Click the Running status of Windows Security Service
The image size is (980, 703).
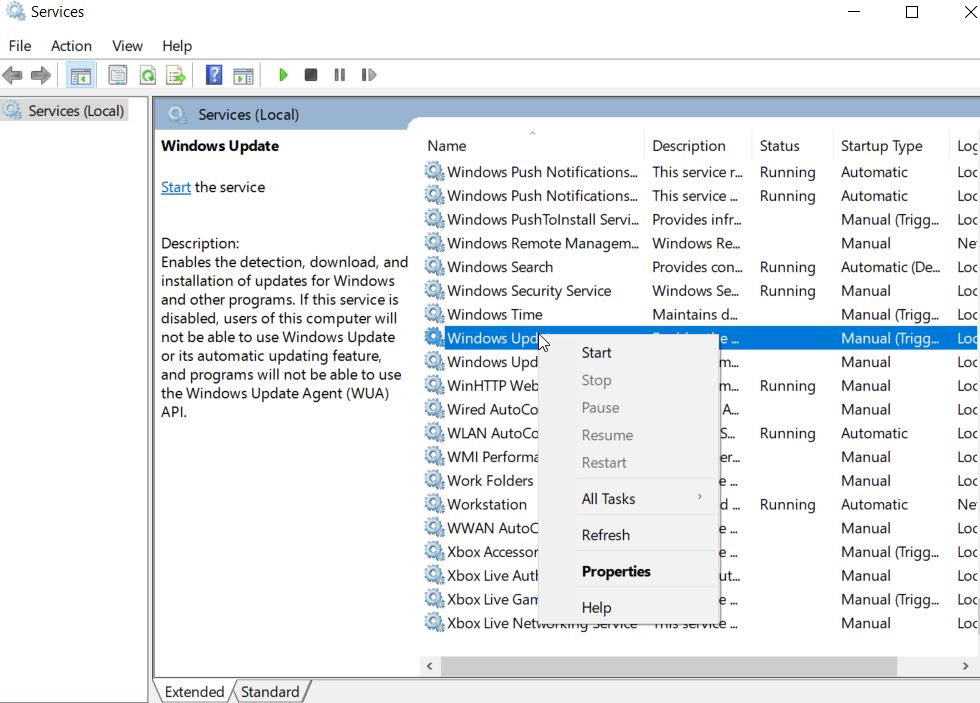tap(788, 291)
